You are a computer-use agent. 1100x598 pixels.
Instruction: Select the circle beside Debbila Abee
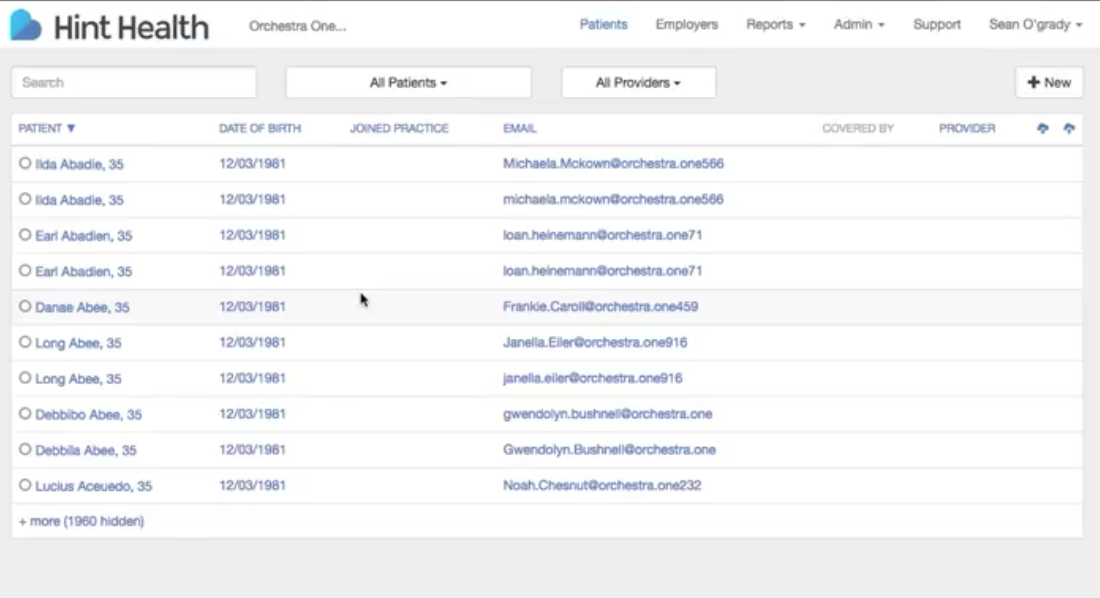pos(25,449)
